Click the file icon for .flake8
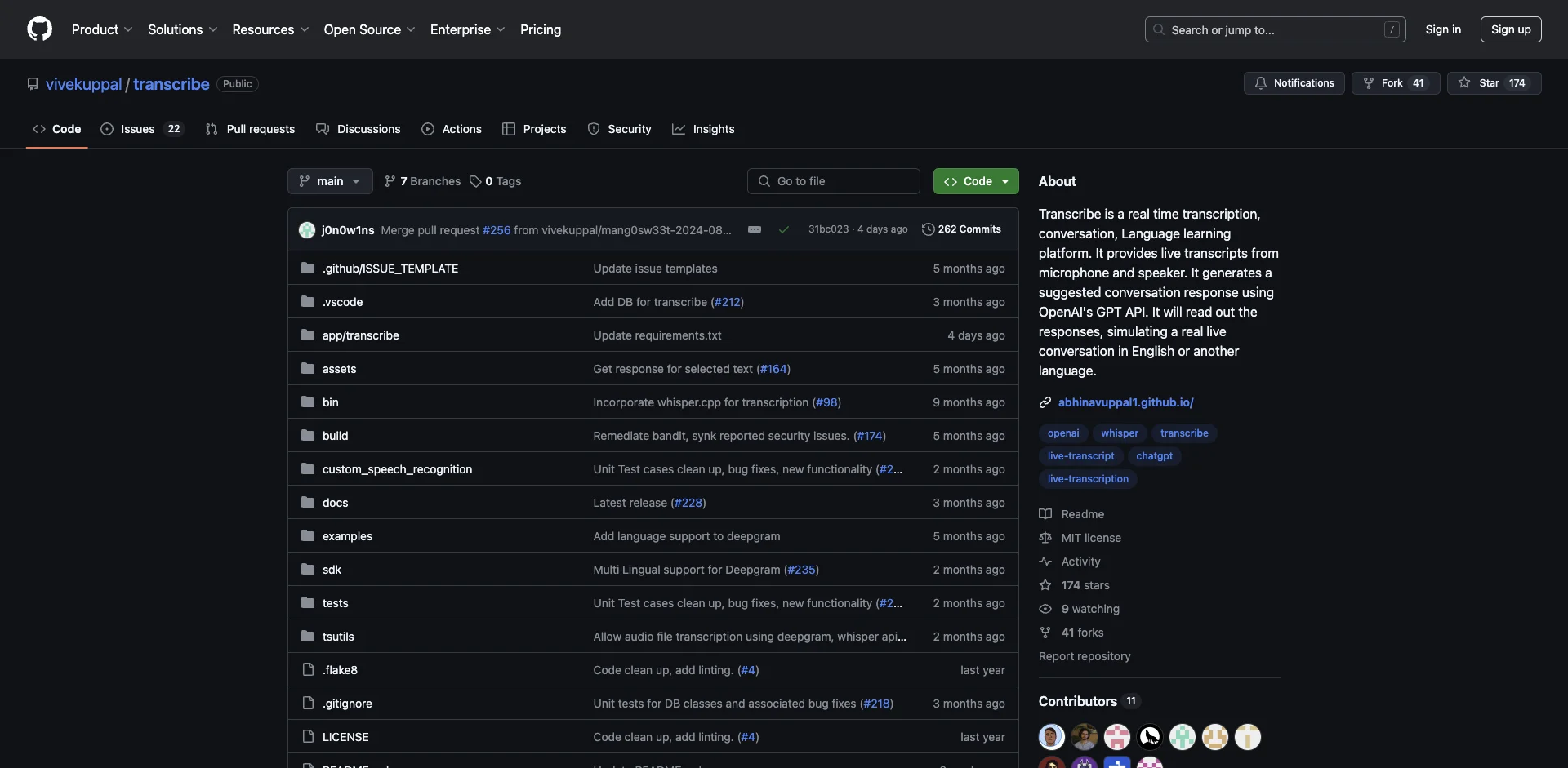Image resolution: width=1568 pixels, height=768 pixels. [308, 669]
